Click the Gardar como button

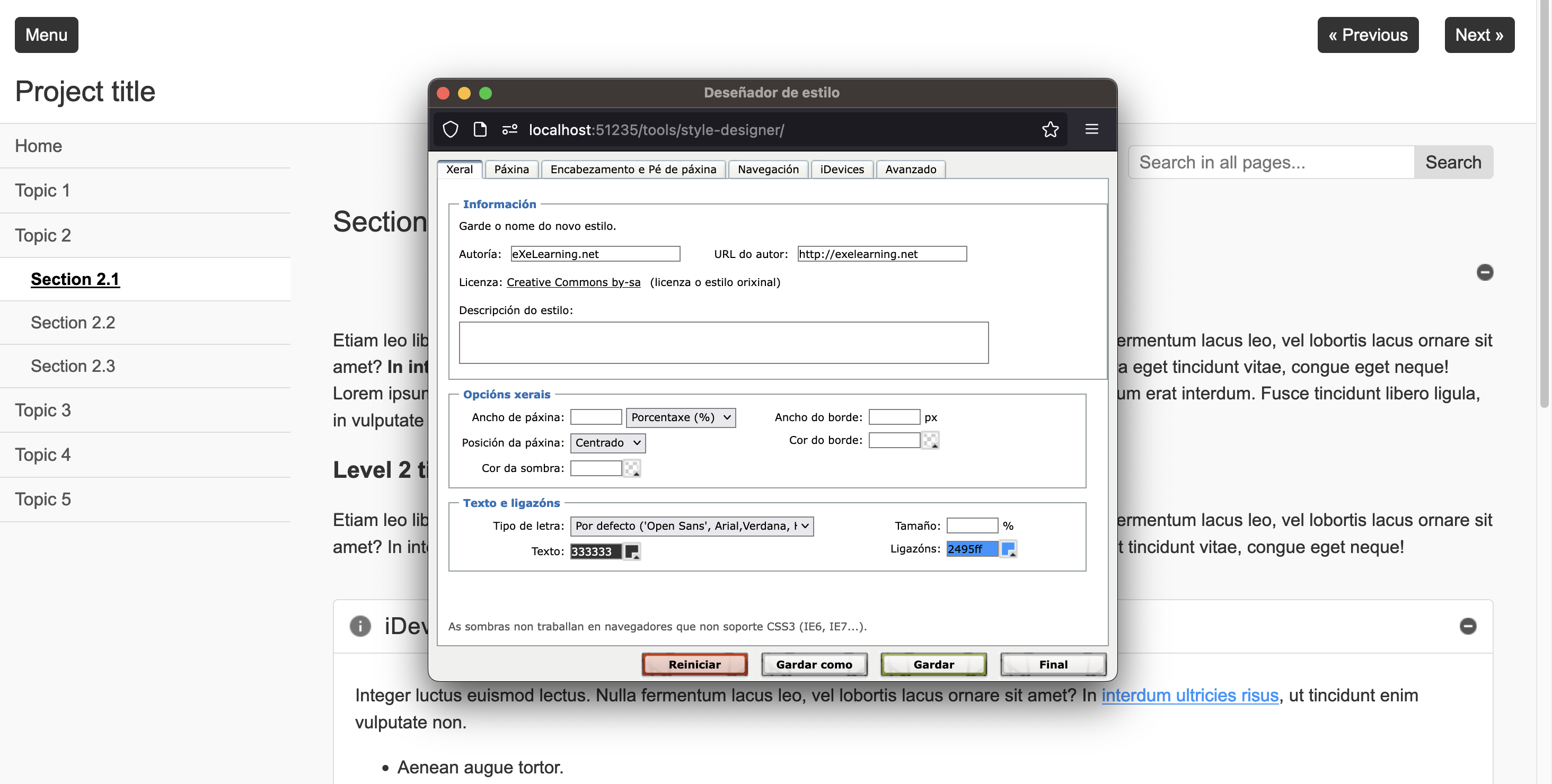tap(813, 664)
